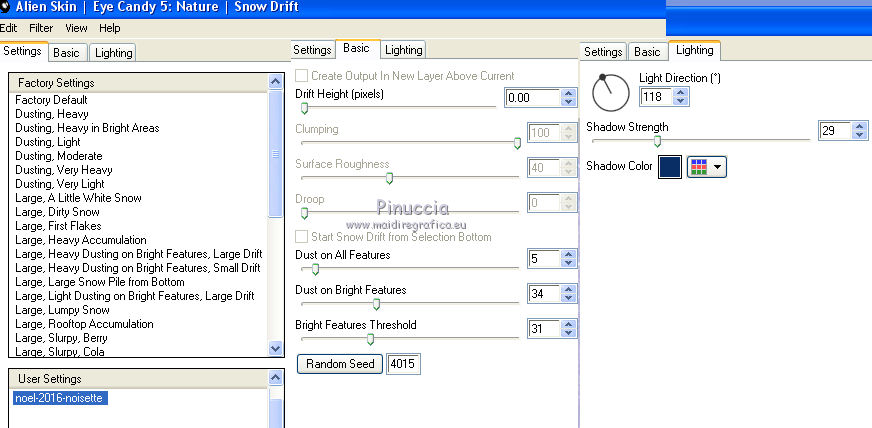Toggle Start Snow Drift from Selection Bottom

(x=301, y=237)
